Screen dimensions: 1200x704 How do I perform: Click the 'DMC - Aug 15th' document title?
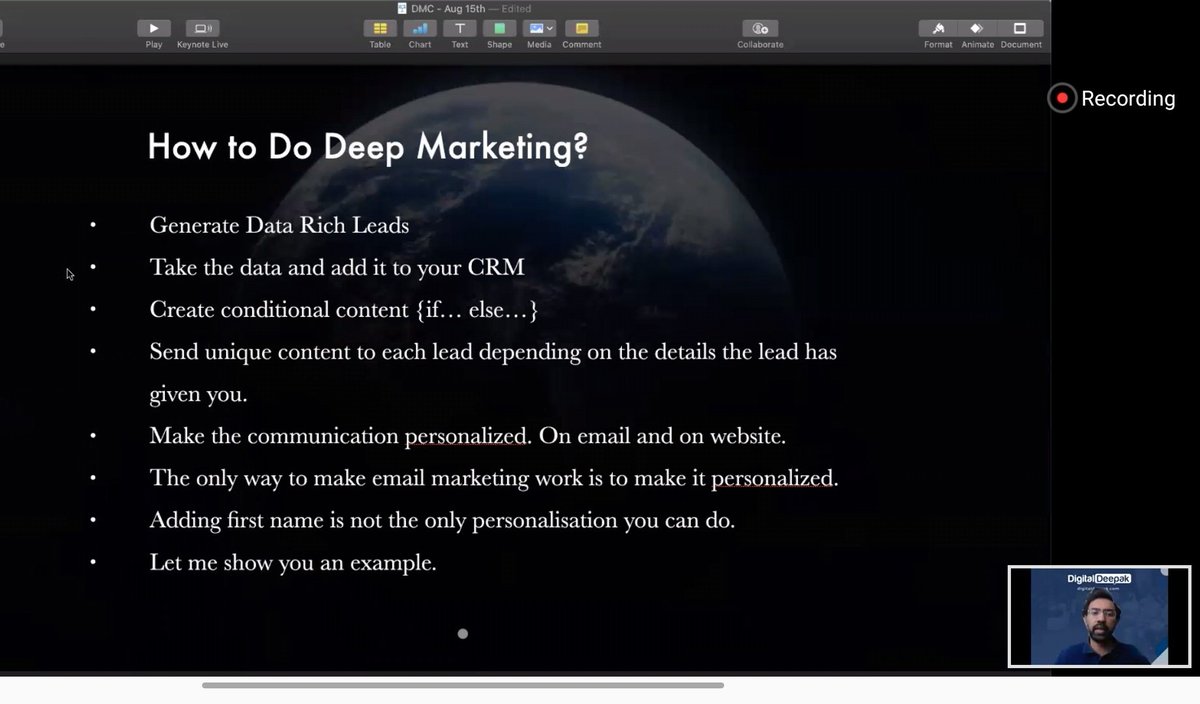[x=447, y=8]
